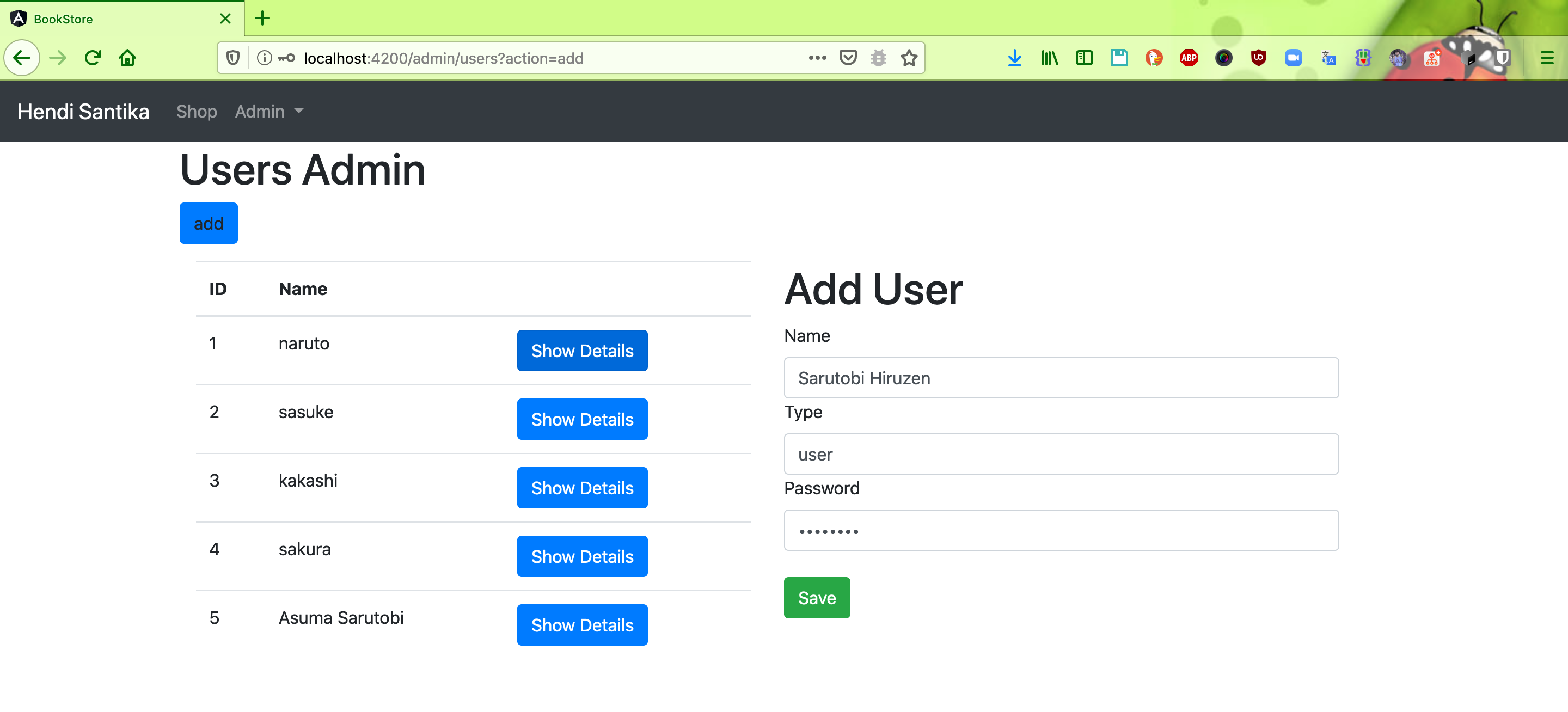This screenshot has width=1568, height=712.
Task: Click the browser refresh icon
Action: coord(92,57)
